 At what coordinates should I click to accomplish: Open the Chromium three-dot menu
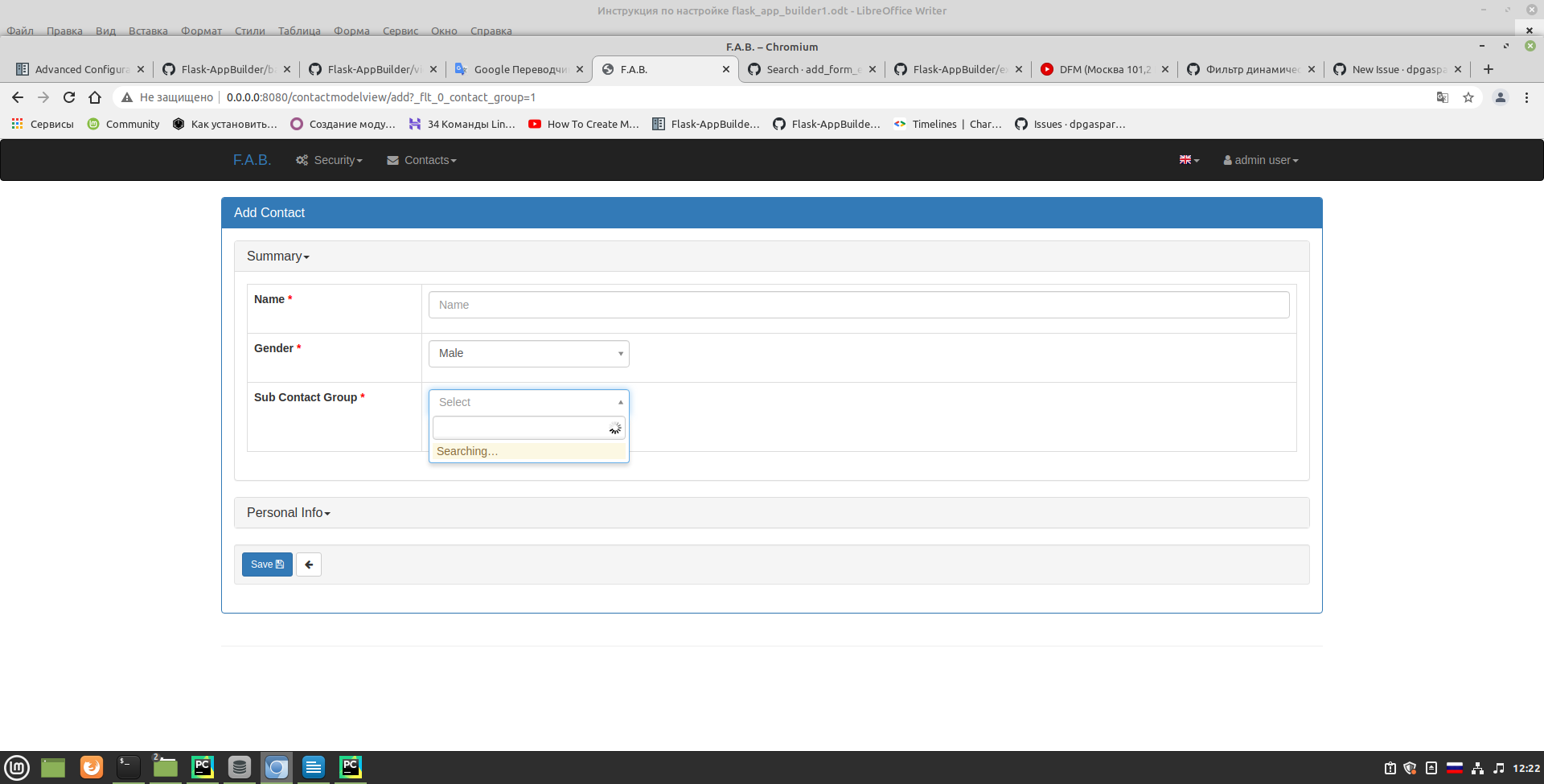point(1526,97)
